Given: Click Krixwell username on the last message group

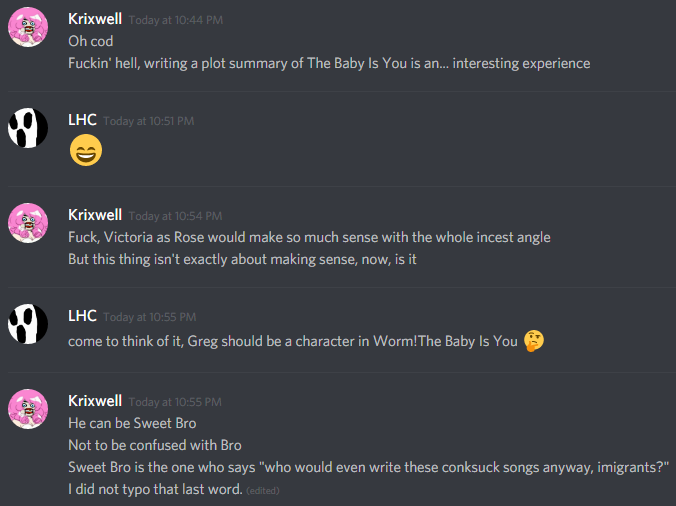Looking at the screenshot, I should click(95, 401).
